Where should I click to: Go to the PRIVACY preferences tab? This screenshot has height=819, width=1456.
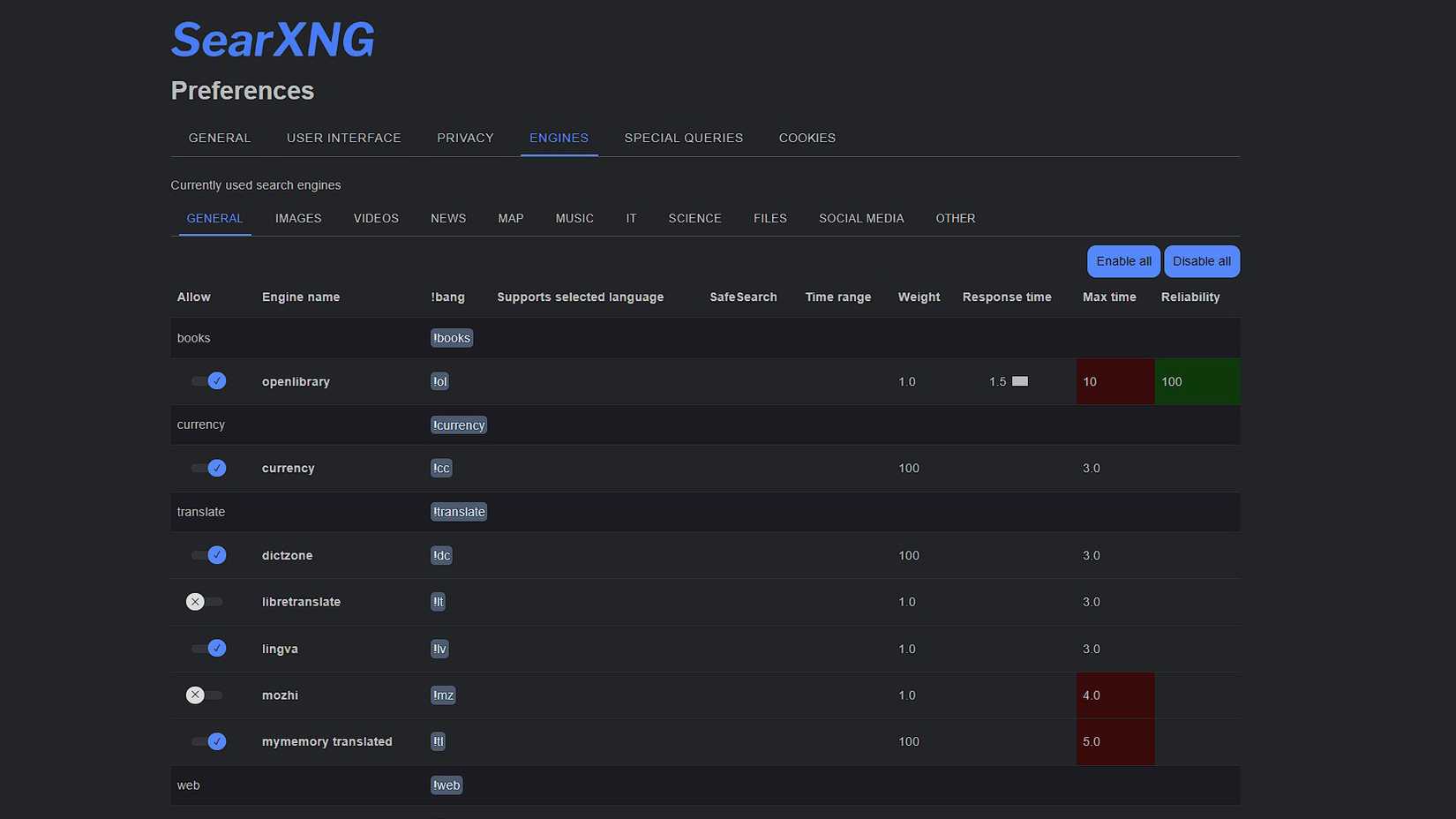[465, 138]
